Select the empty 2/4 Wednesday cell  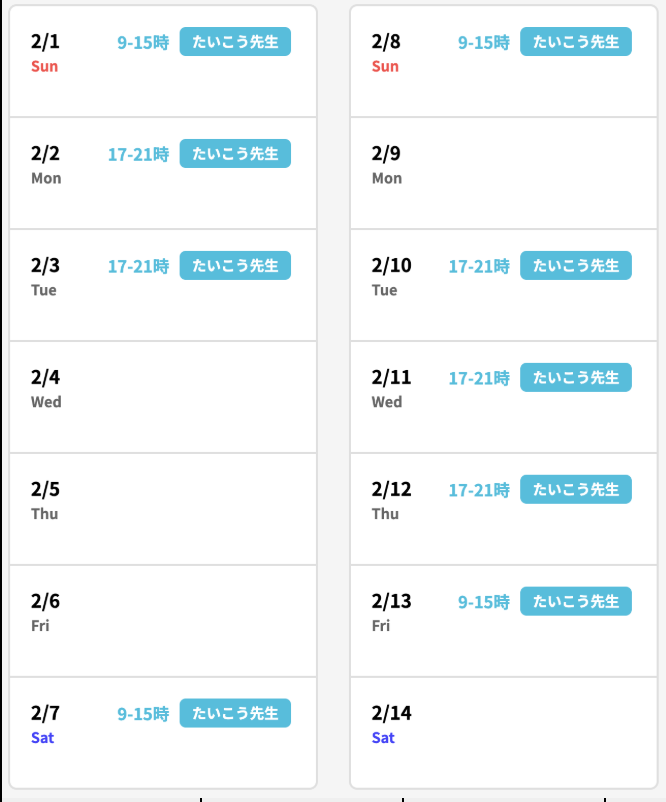pyautogui.click(x=163, y=397)
